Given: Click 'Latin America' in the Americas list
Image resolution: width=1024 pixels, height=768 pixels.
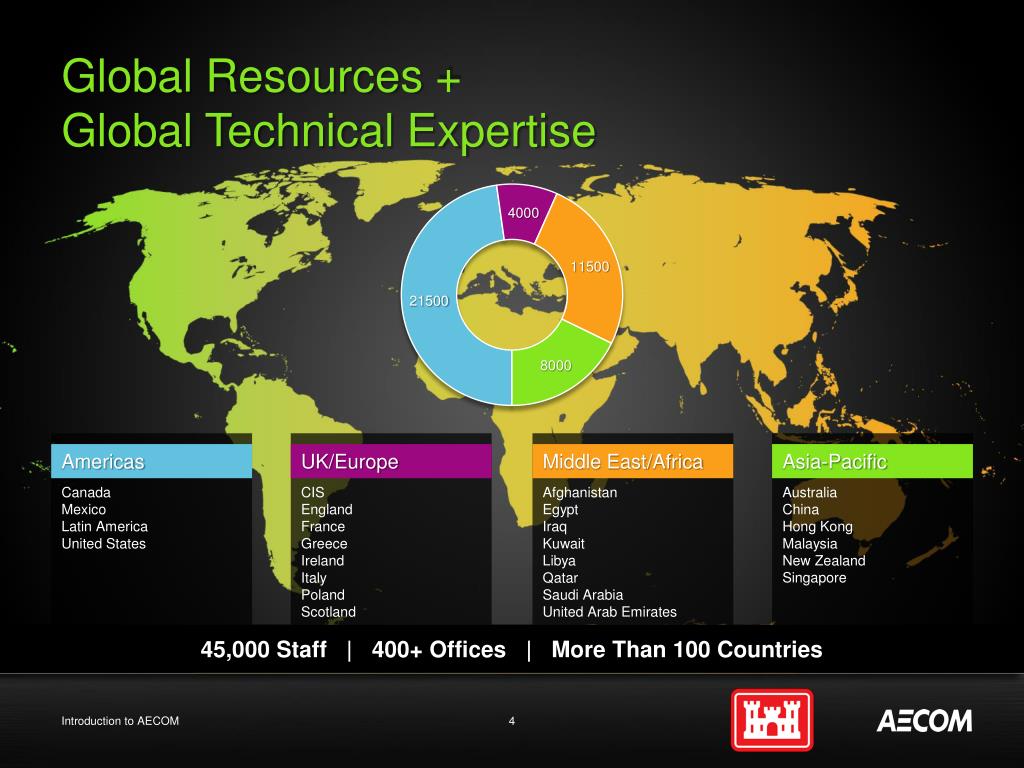Looking at the screenshot, I should tap(104, 526).
